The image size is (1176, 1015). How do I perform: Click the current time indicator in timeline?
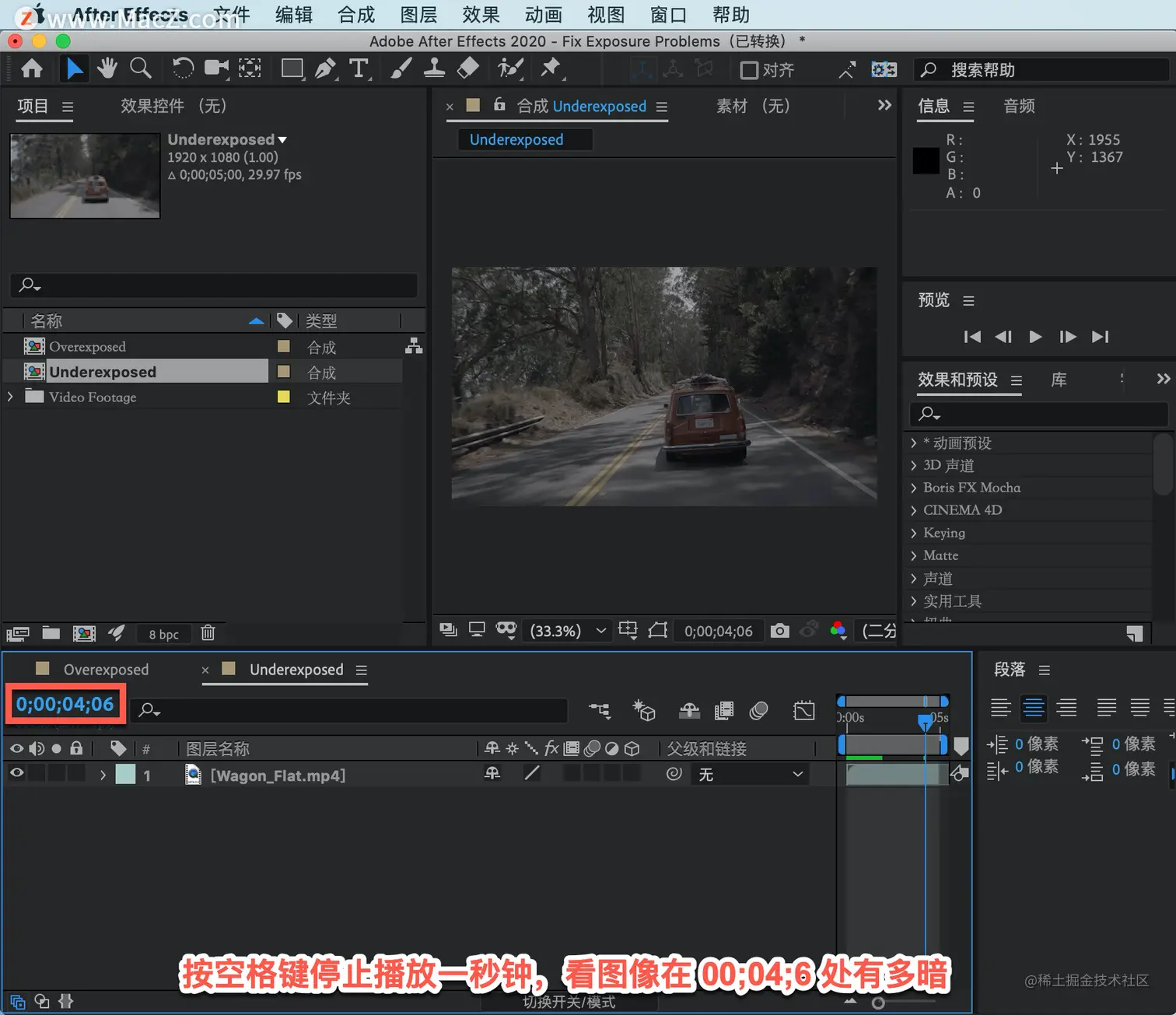click(x=925, y=722)
